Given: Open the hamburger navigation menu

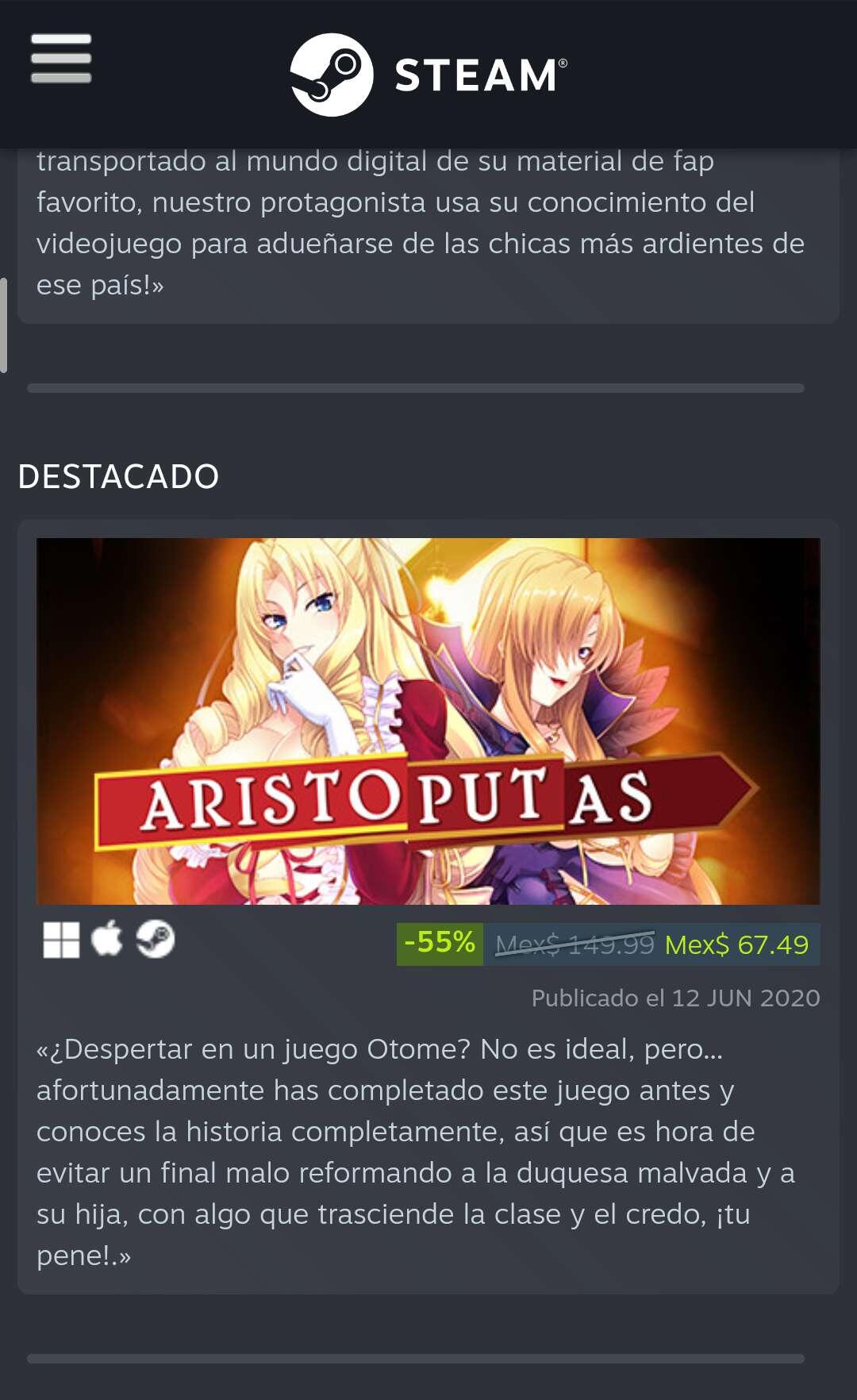Looking at the screenshot, I should 61,59.
